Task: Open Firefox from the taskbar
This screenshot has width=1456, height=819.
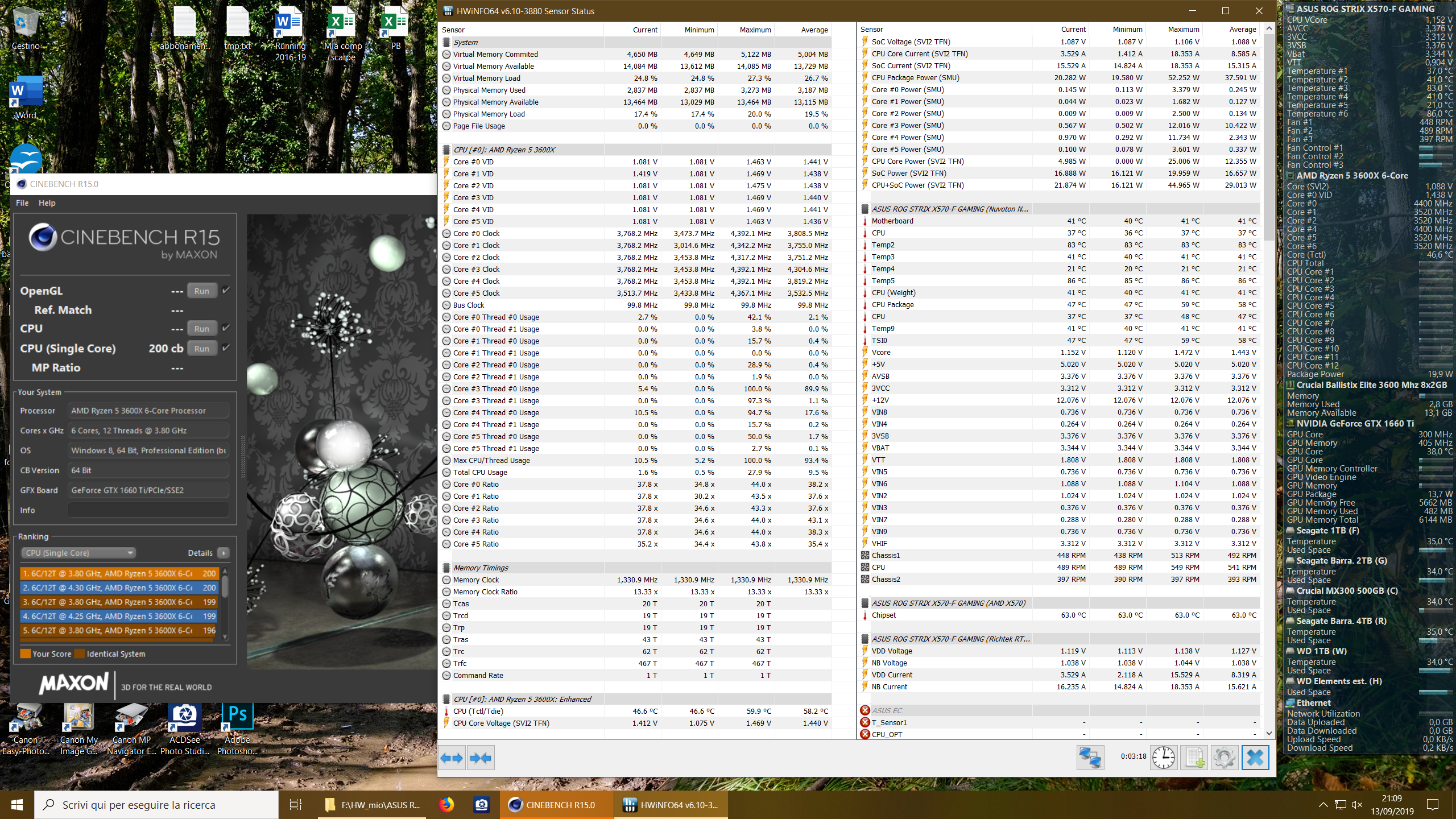Action: (446, 805)
